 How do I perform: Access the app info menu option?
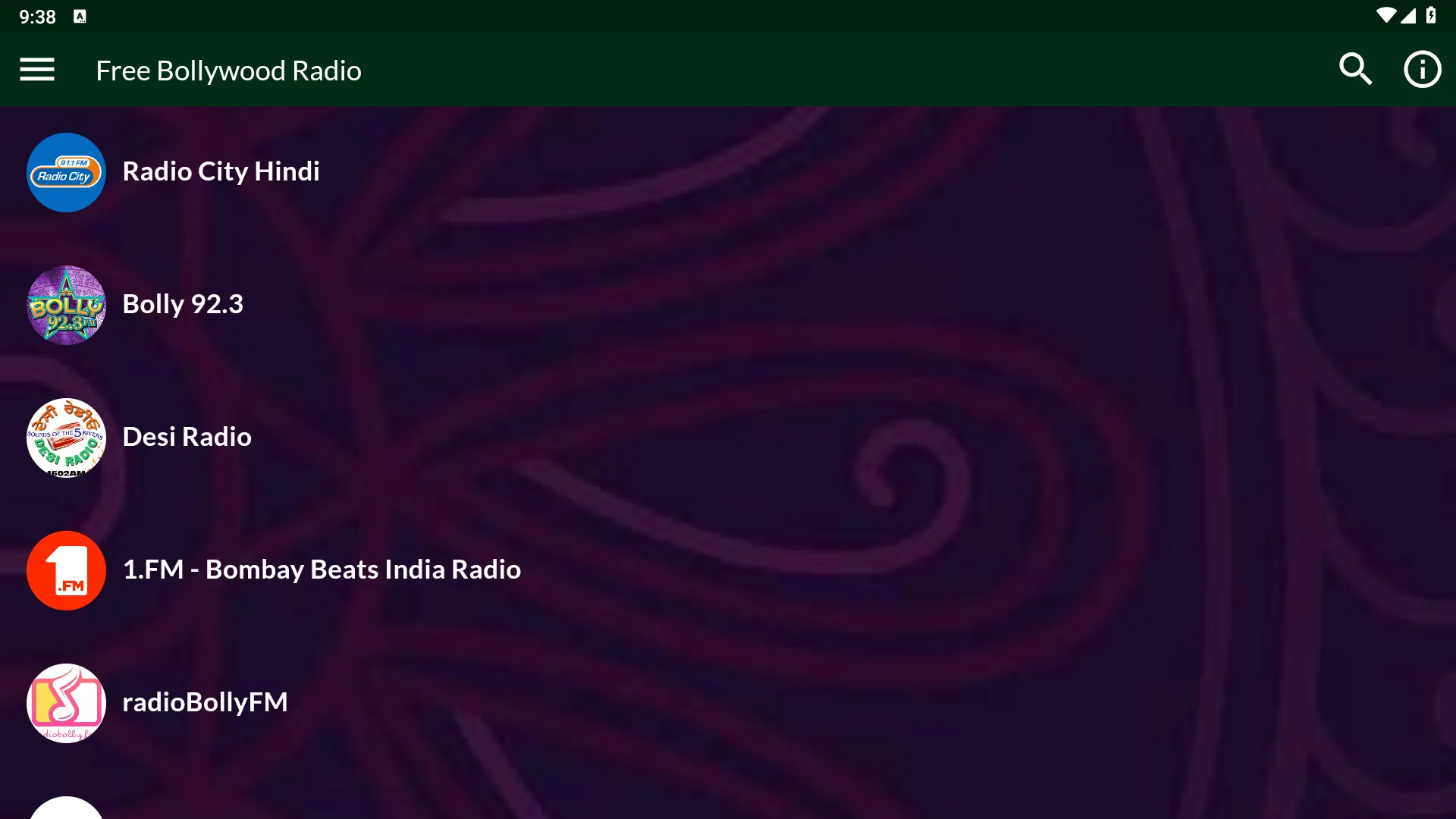tap(1422, 69)
